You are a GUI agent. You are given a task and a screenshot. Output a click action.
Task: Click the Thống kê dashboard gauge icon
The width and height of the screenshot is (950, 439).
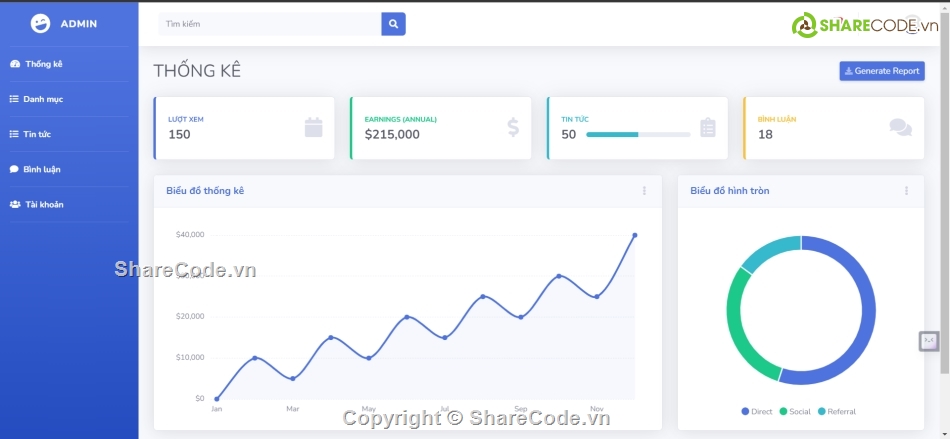tap(15, 64)
